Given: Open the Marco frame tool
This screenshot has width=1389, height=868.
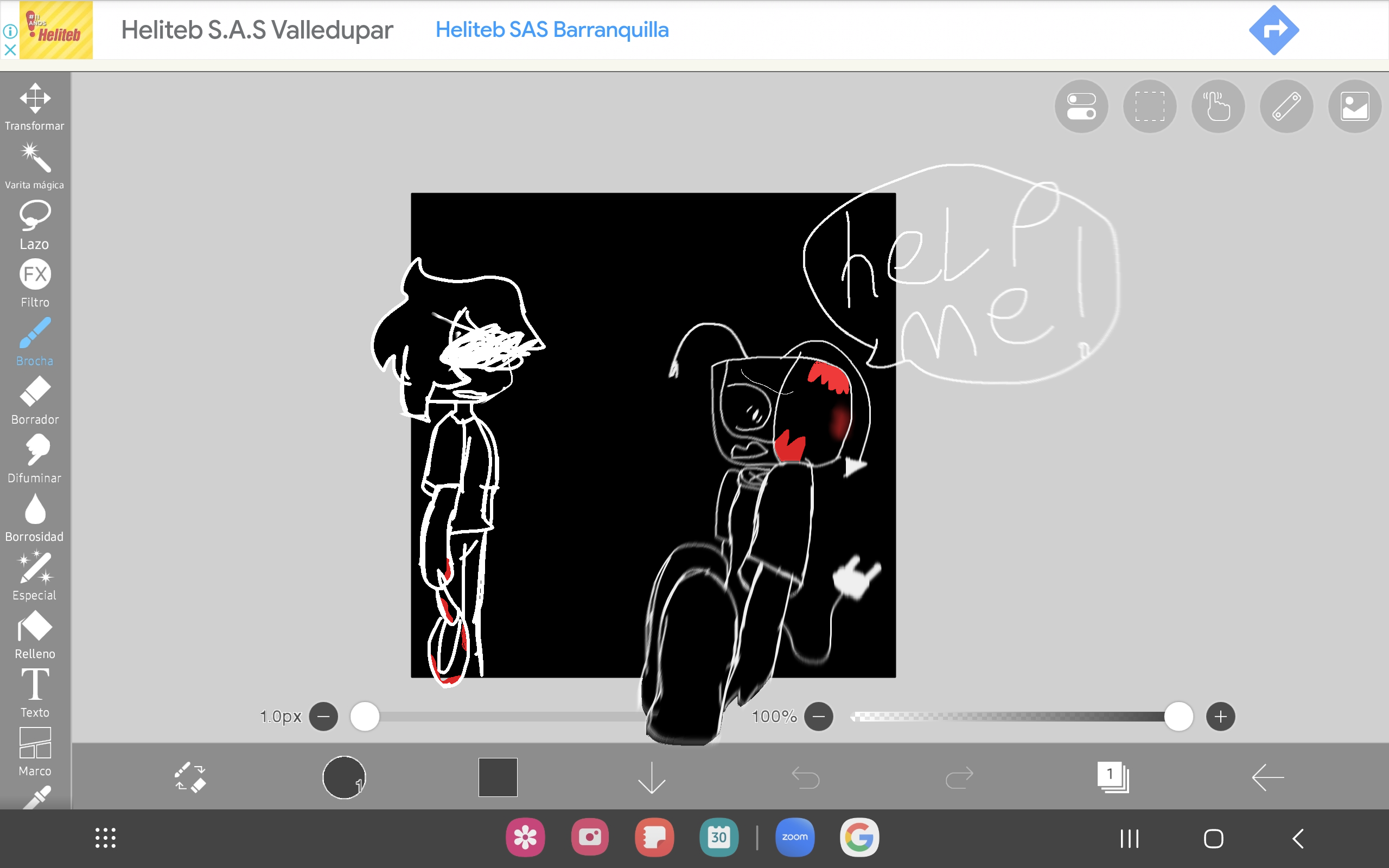Looking at the screenshot, I should point(34,751).
